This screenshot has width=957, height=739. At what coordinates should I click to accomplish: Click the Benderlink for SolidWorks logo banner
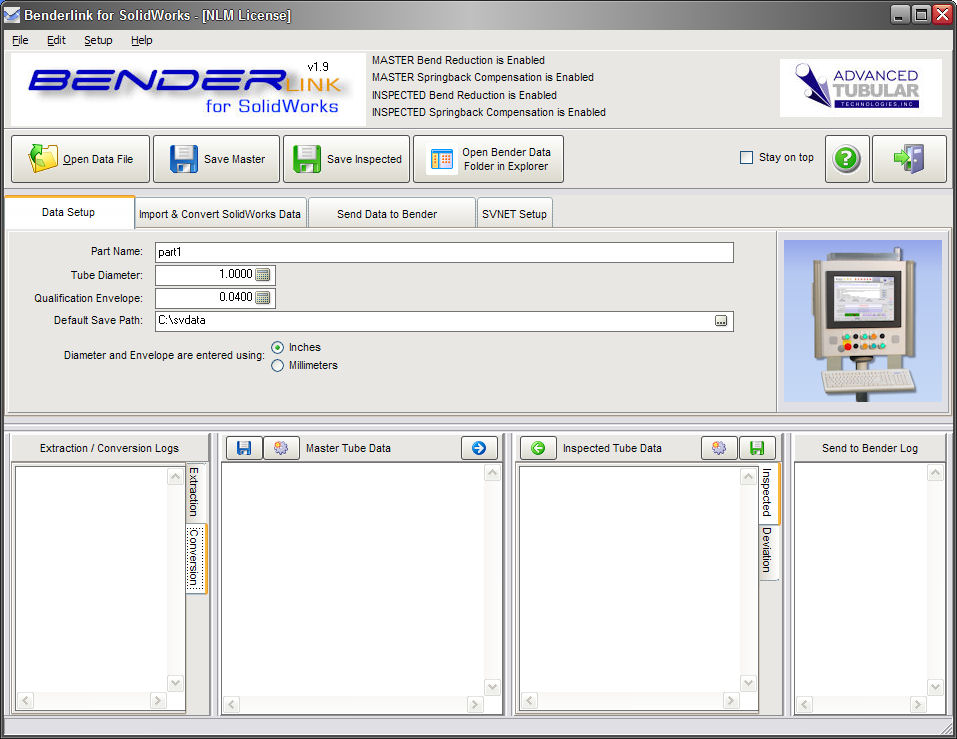click(x=188, y=89)
